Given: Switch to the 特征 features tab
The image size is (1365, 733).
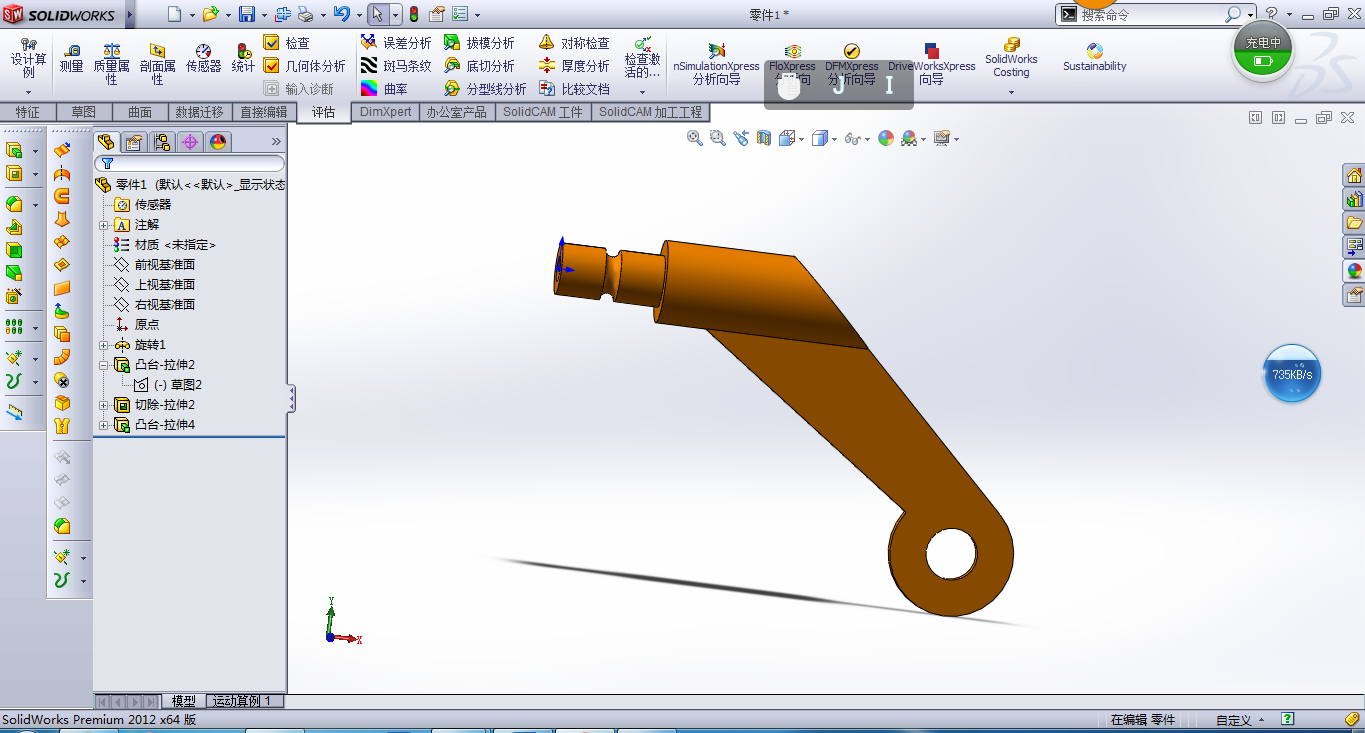Looking at the screenshot, I should click(x=28, y=112).
